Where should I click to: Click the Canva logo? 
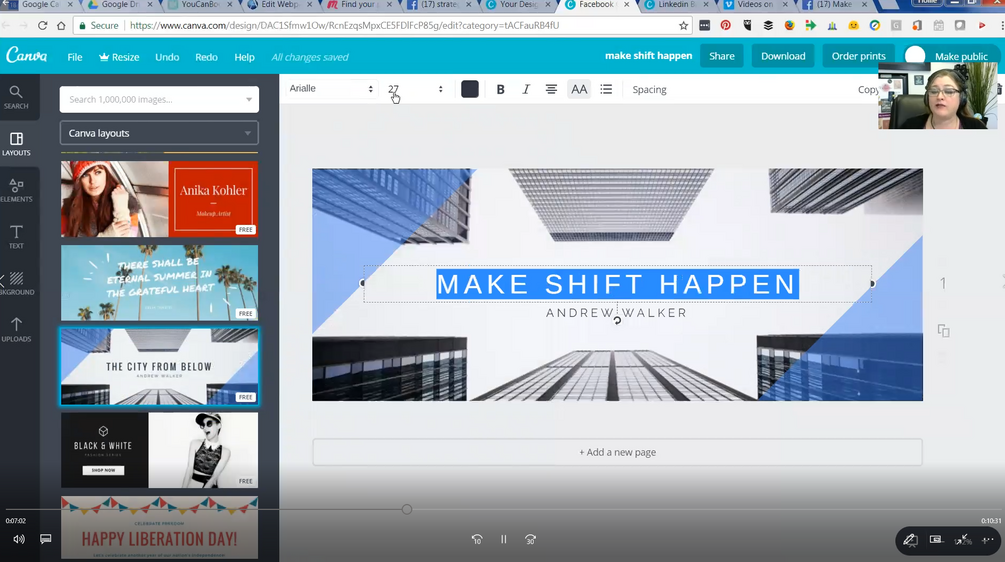point(26,56)
